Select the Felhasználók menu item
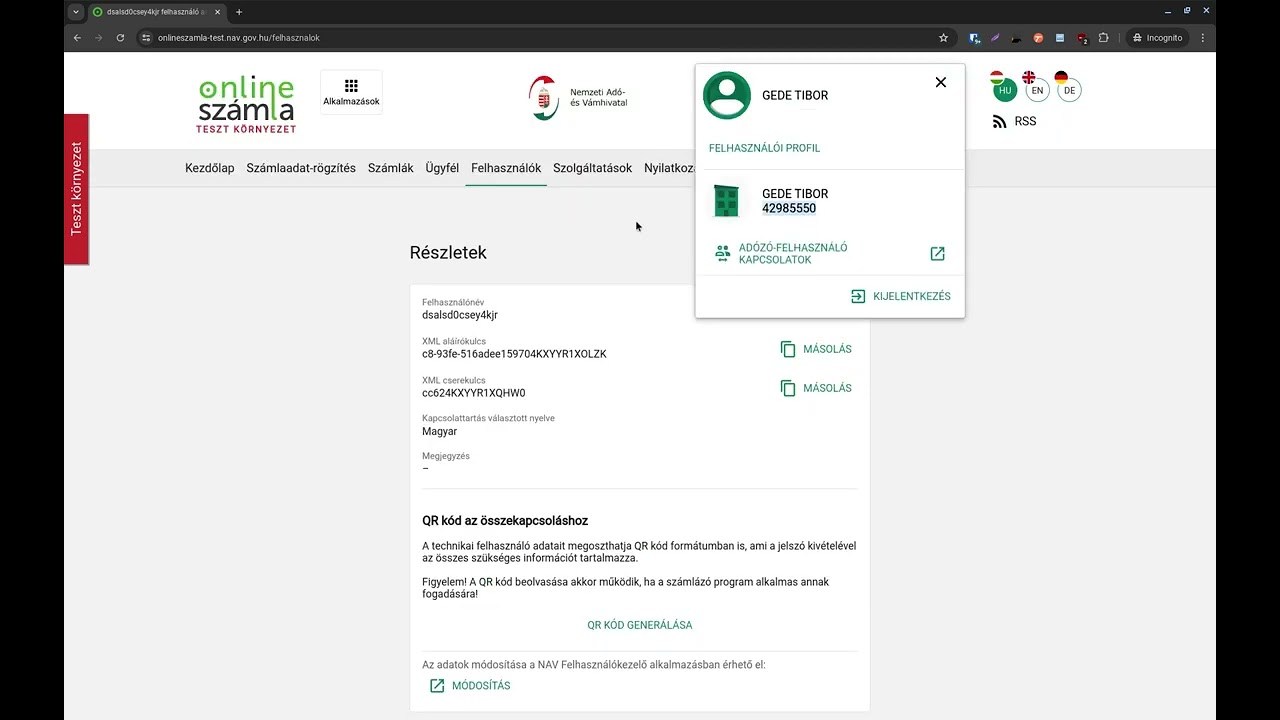The width and height of the screenshot is (1280, 720). (506, 168)
